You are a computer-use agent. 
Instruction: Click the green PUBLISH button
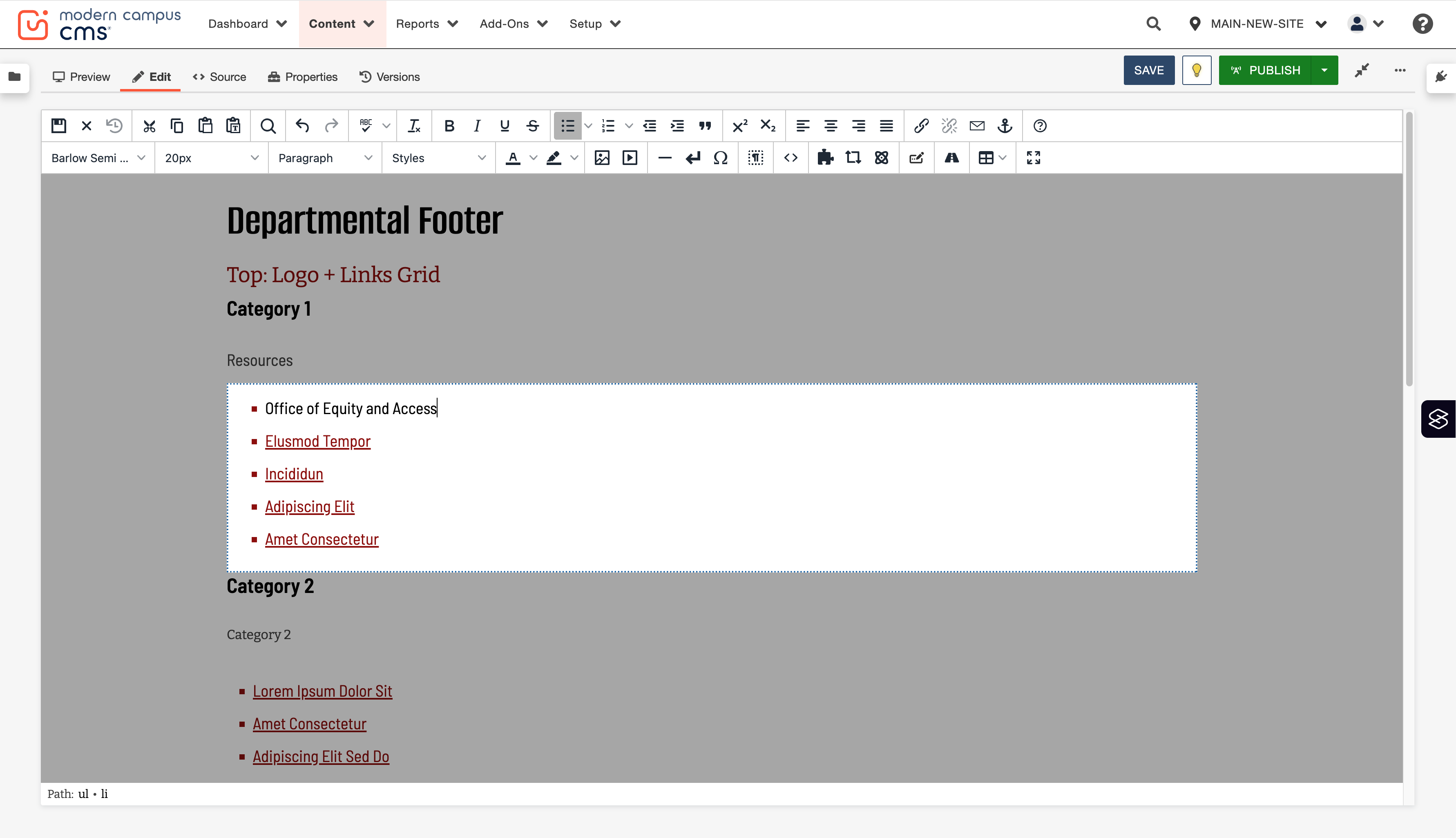coord(1265,70)
